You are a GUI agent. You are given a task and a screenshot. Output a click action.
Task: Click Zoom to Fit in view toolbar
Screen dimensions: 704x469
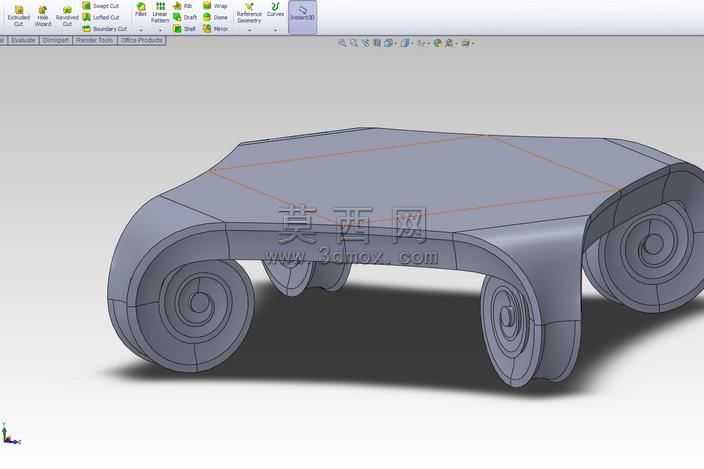click(342, 43)
